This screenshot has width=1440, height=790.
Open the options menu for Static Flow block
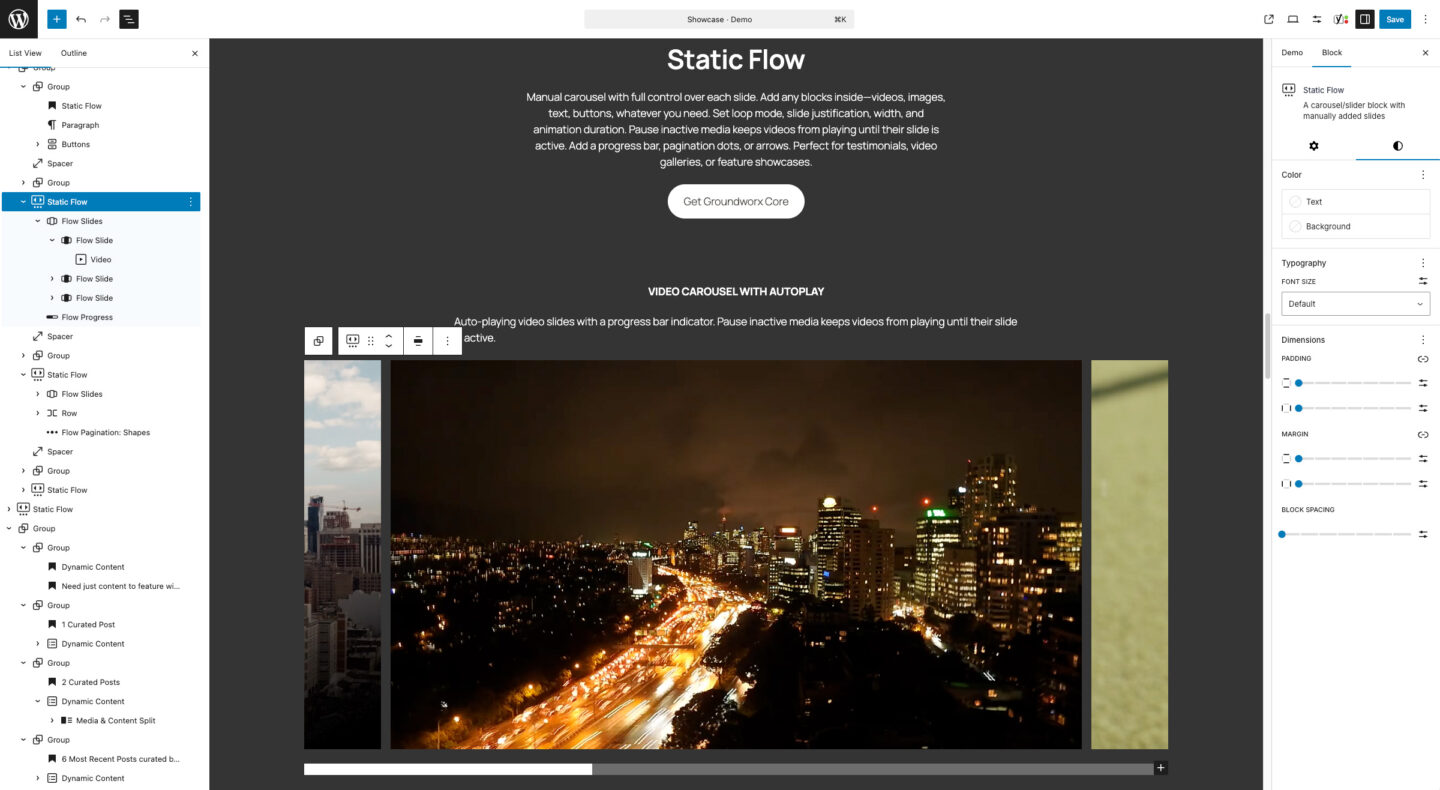[190, 201]
